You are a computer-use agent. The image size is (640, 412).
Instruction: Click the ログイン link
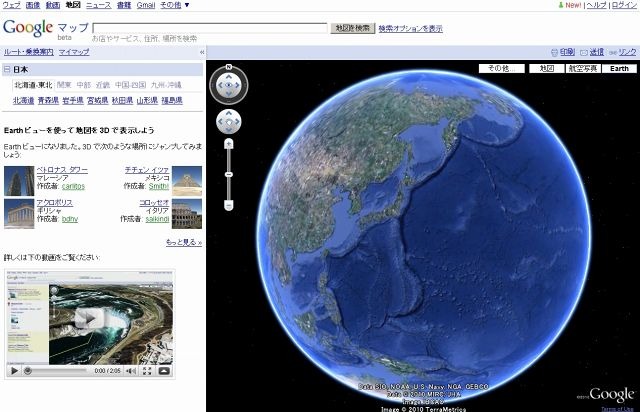624,5
